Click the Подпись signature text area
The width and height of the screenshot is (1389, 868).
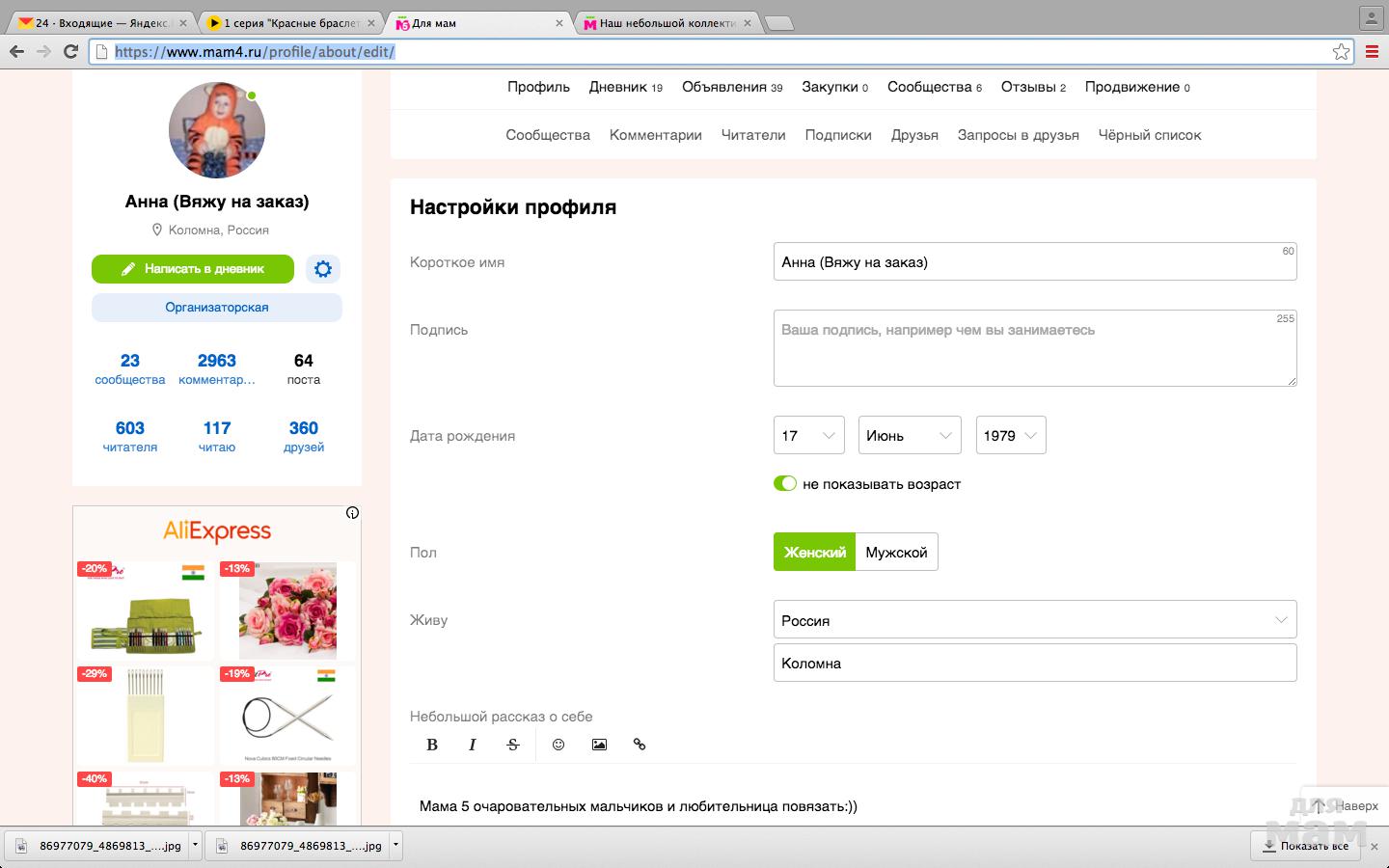pos(1034,348)
